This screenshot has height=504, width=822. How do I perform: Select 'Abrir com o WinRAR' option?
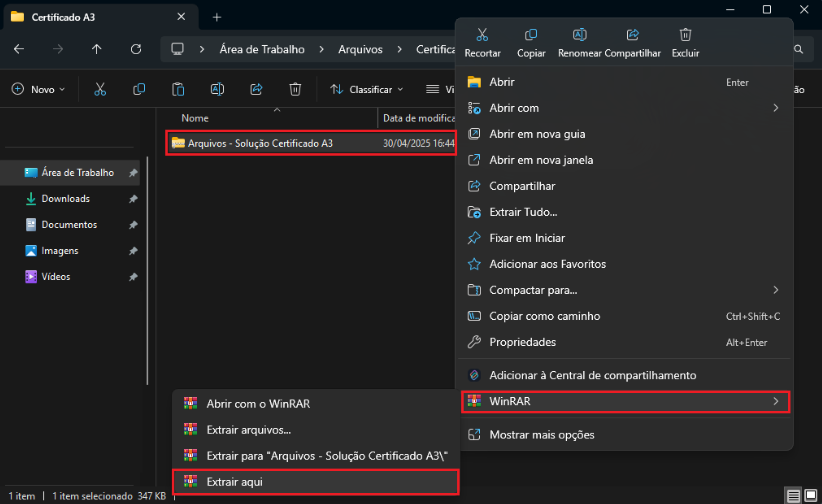pos(258,404)
